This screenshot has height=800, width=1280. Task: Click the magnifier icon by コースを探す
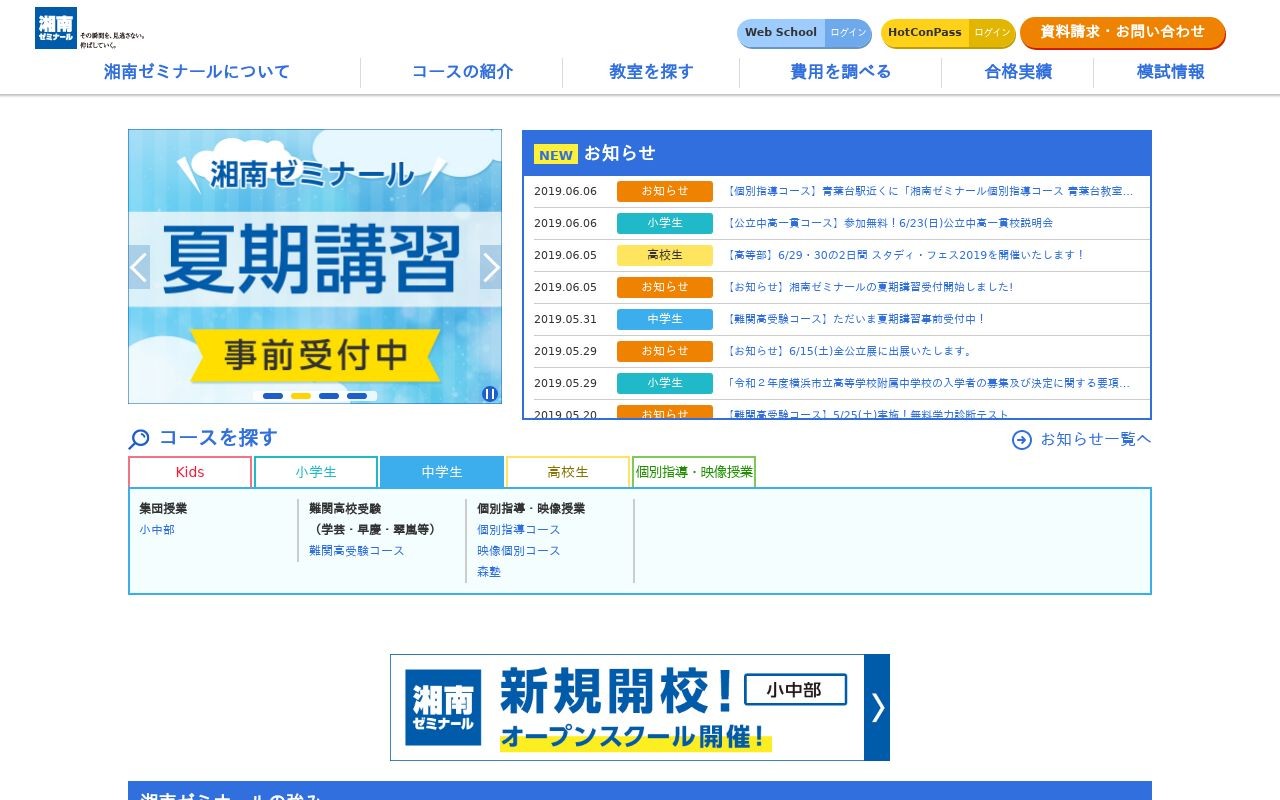click(x=139, y=439)
